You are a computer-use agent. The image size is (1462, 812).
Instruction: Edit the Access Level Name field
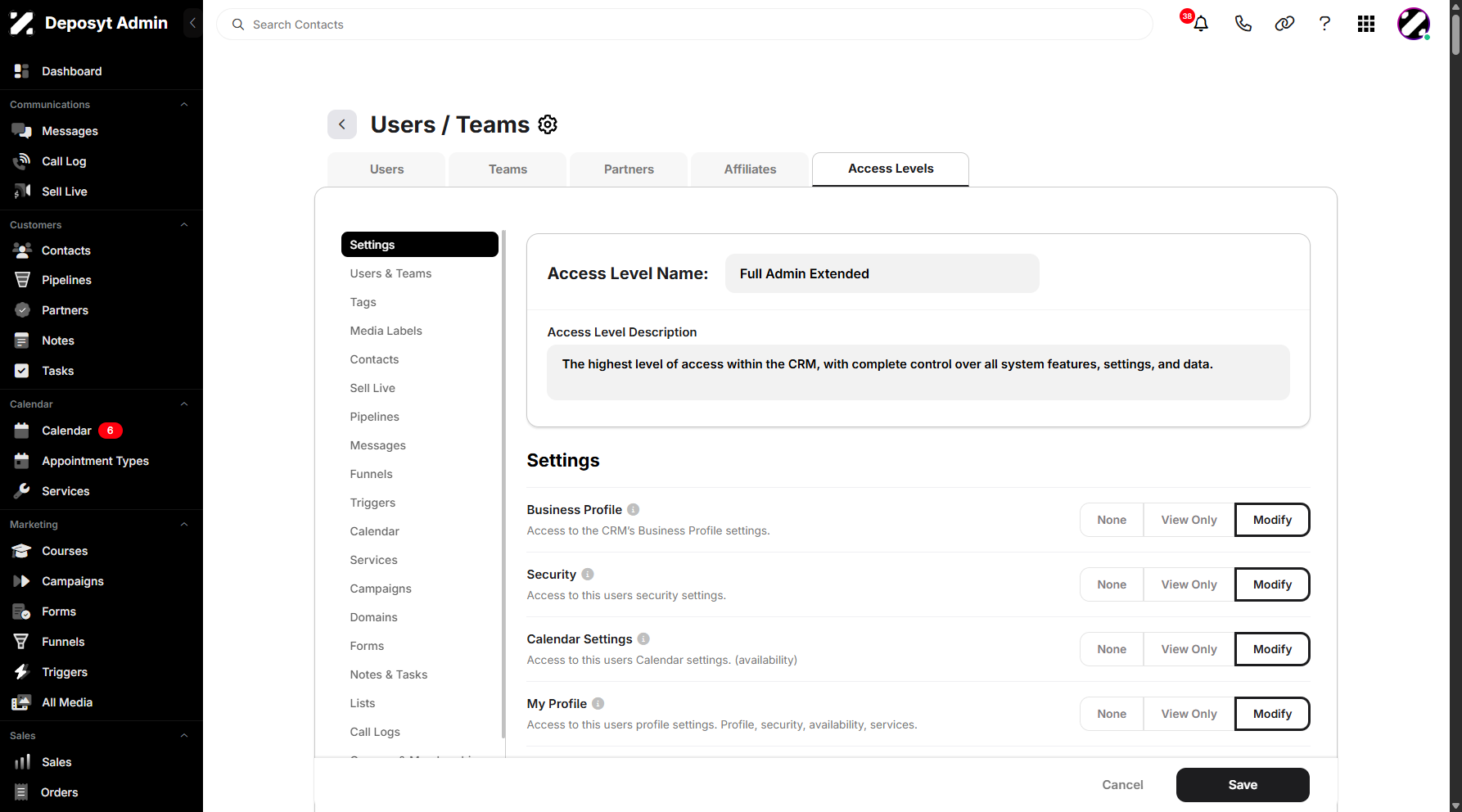882,273
